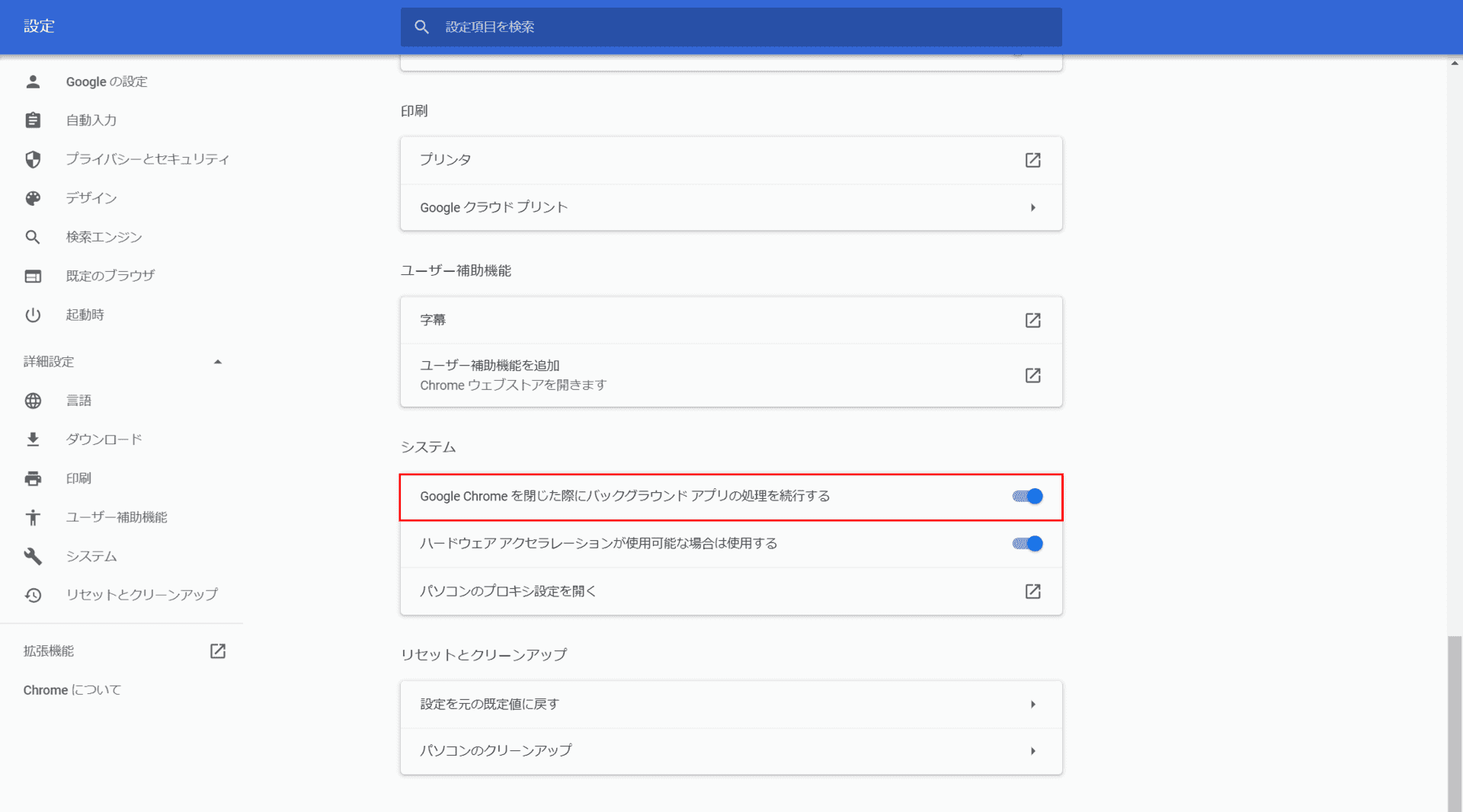The height and width of the screenshot is (812, 1463).
Task: Click the wrench icon beside システム
Action: tap(33, 556)
